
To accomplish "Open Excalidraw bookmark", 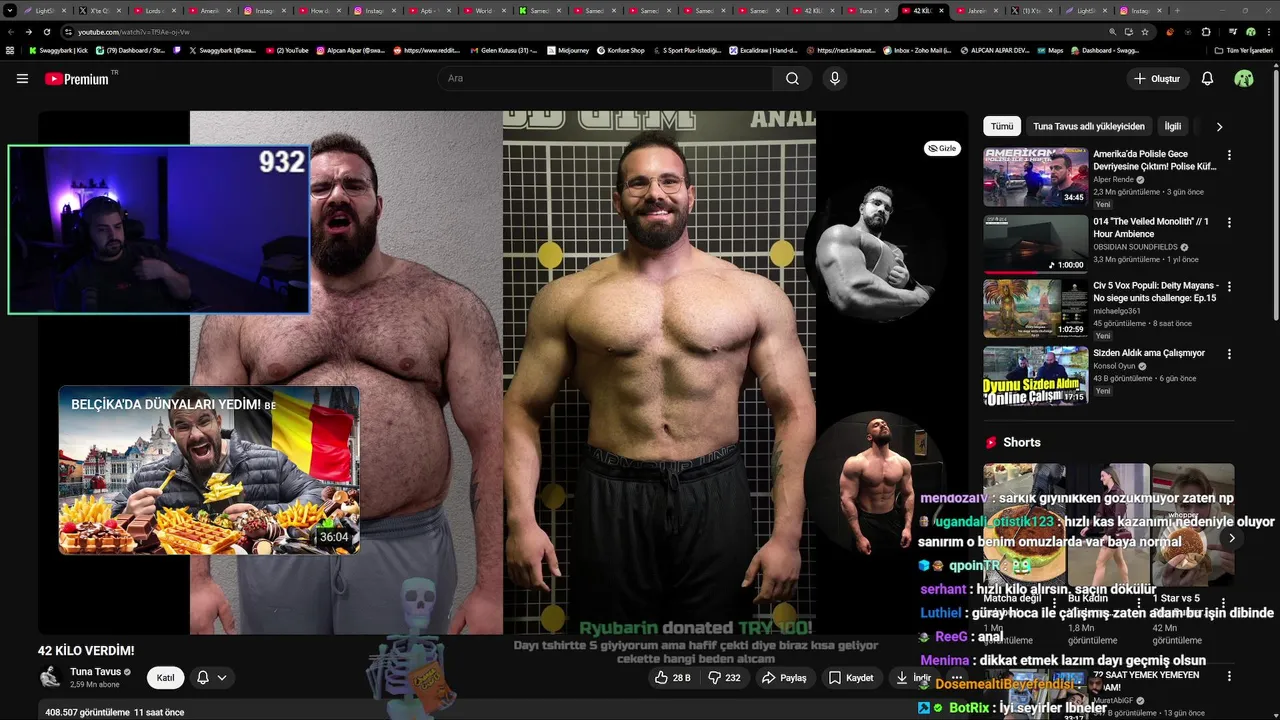I will click(x=761, y=50).
